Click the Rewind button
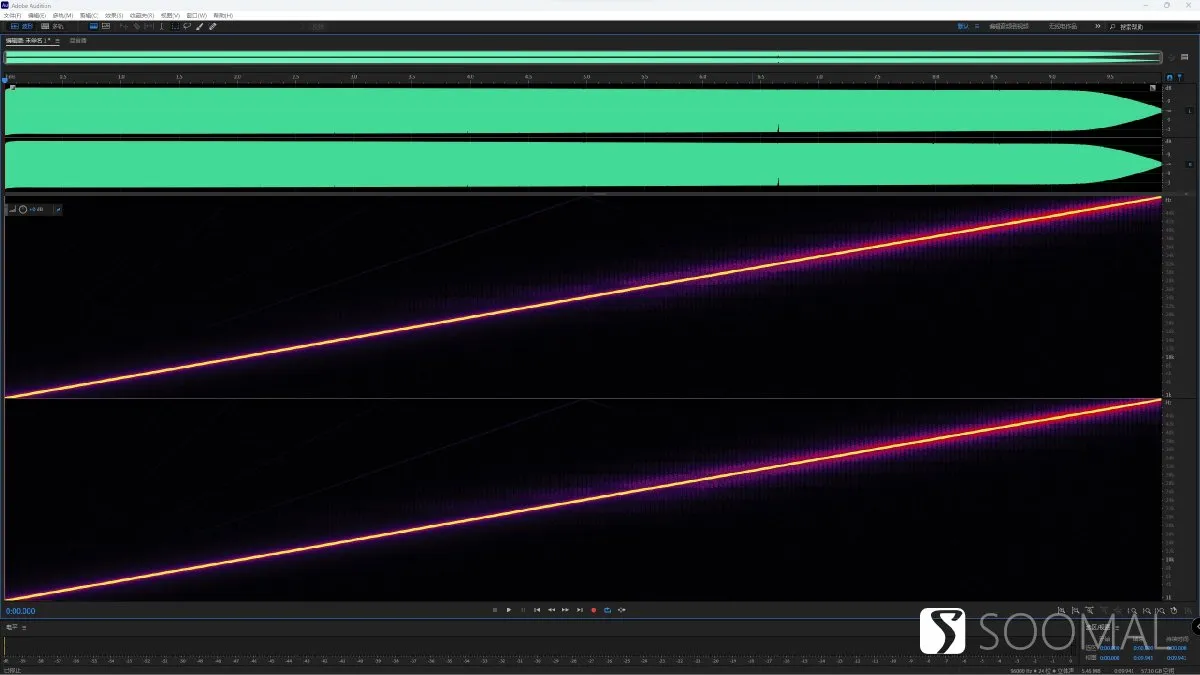The width and height of the screenshot is (1200, 675). tap(551, 610)
